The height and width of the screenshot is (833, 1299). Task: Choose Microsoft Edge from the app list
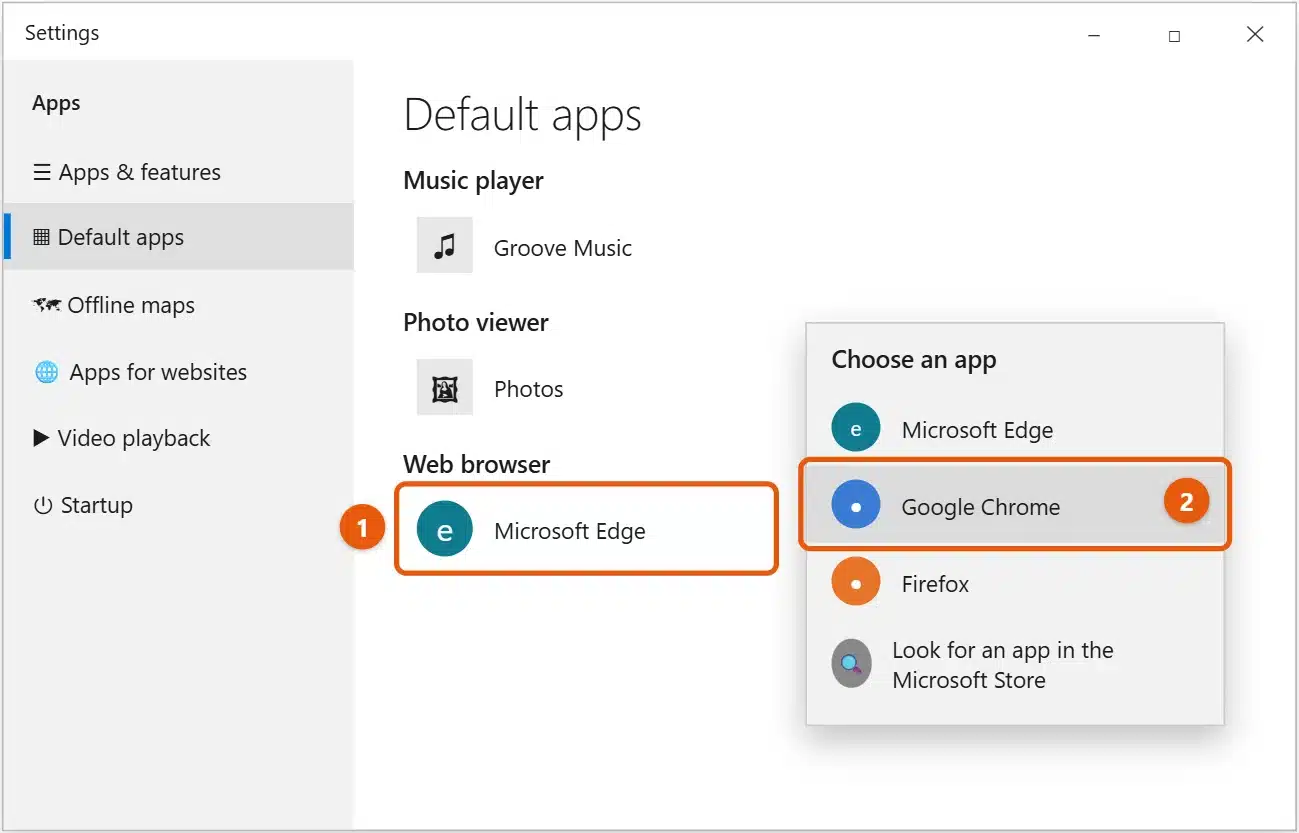click(x=1015, y=429)
